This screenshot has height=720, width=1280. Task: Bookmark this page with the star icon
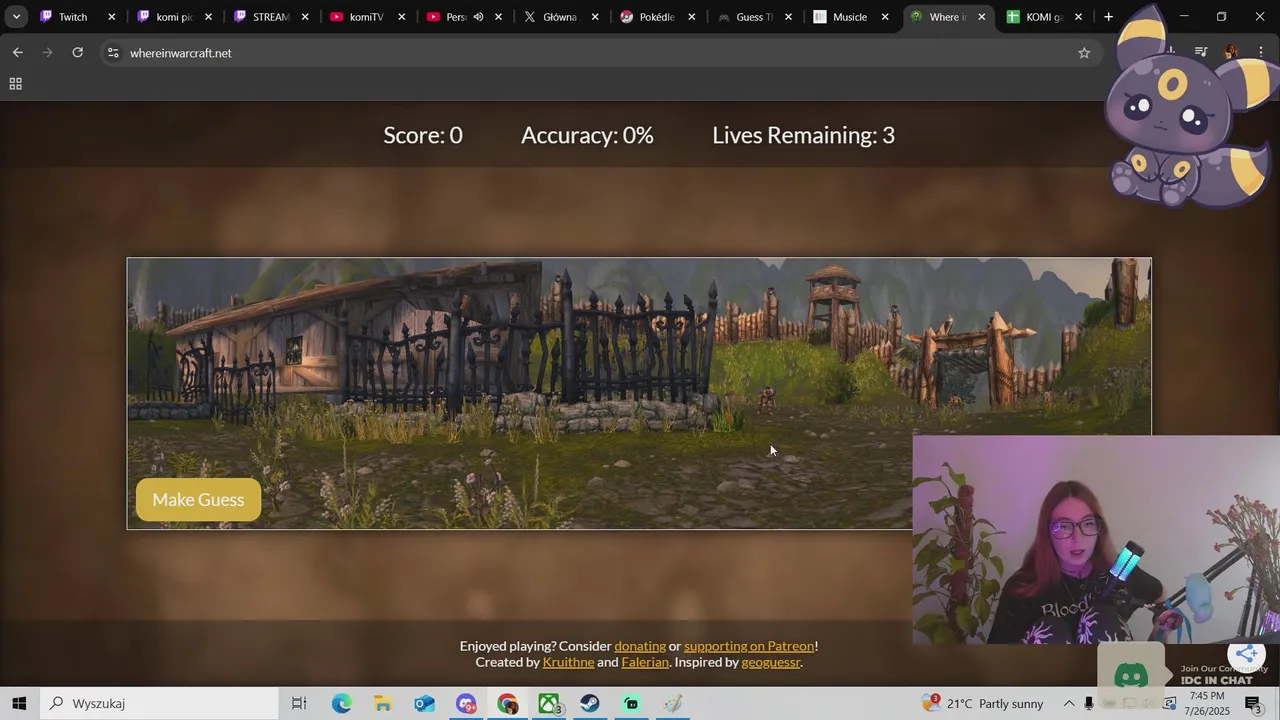point(1084,53)
